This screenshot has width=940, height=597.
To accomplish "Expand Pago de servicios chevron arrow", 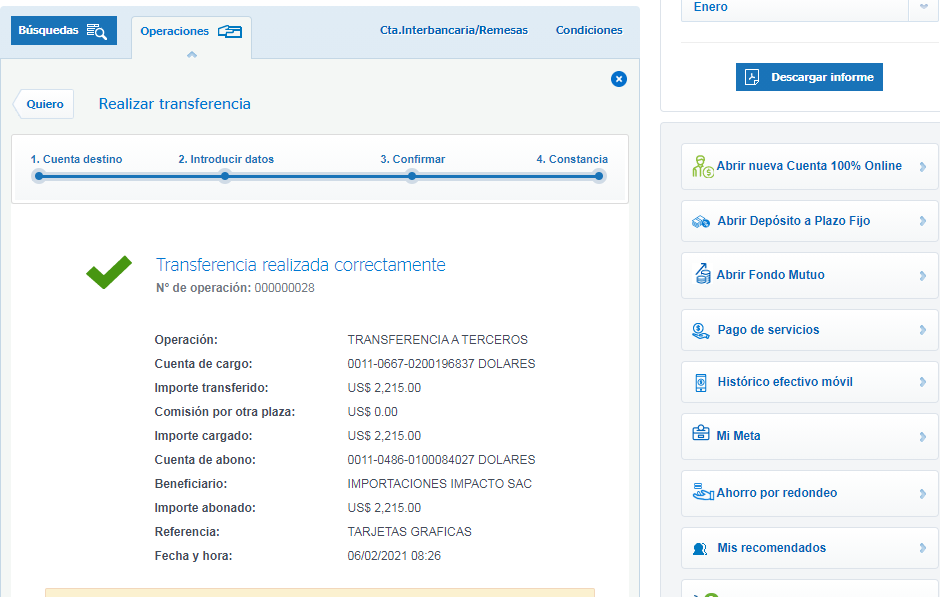I will 923,330.
